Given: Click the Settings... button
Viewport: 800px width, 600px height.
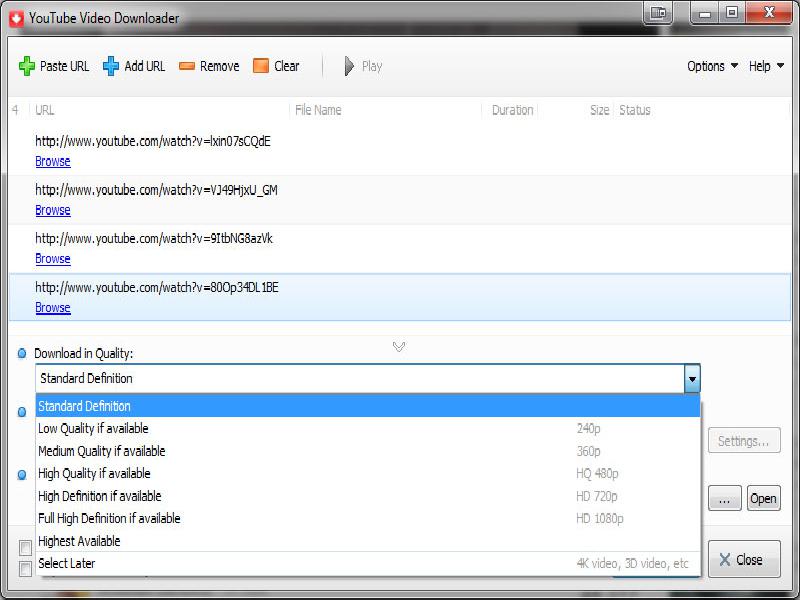Looking at the screenshot, I should tap(744, 440).
